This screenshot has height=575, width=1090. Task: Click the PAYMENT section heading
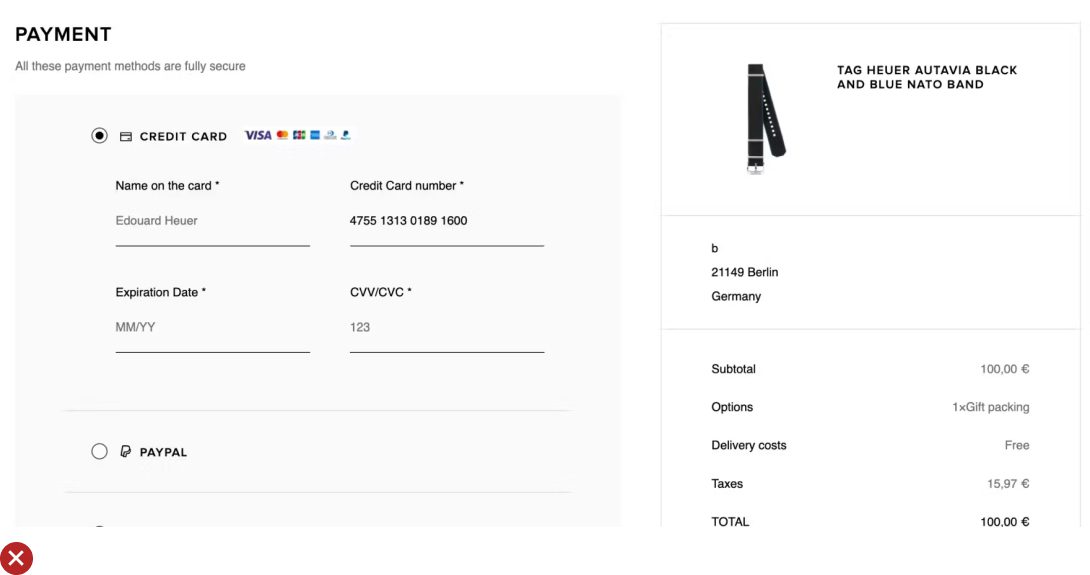pyautogui.click(x=63, y=34)
